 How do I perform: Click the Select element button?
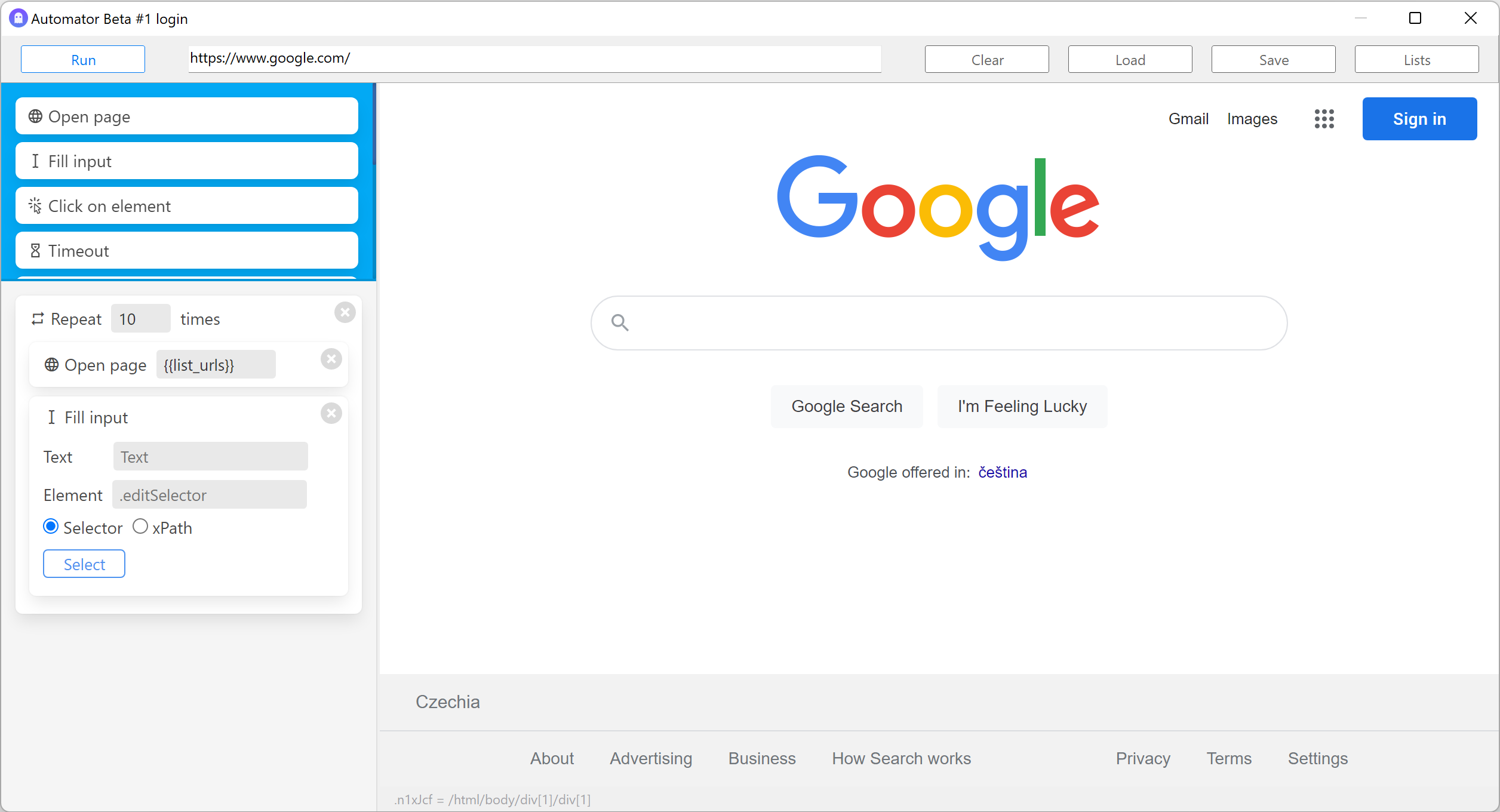click(x=84, y=564)
